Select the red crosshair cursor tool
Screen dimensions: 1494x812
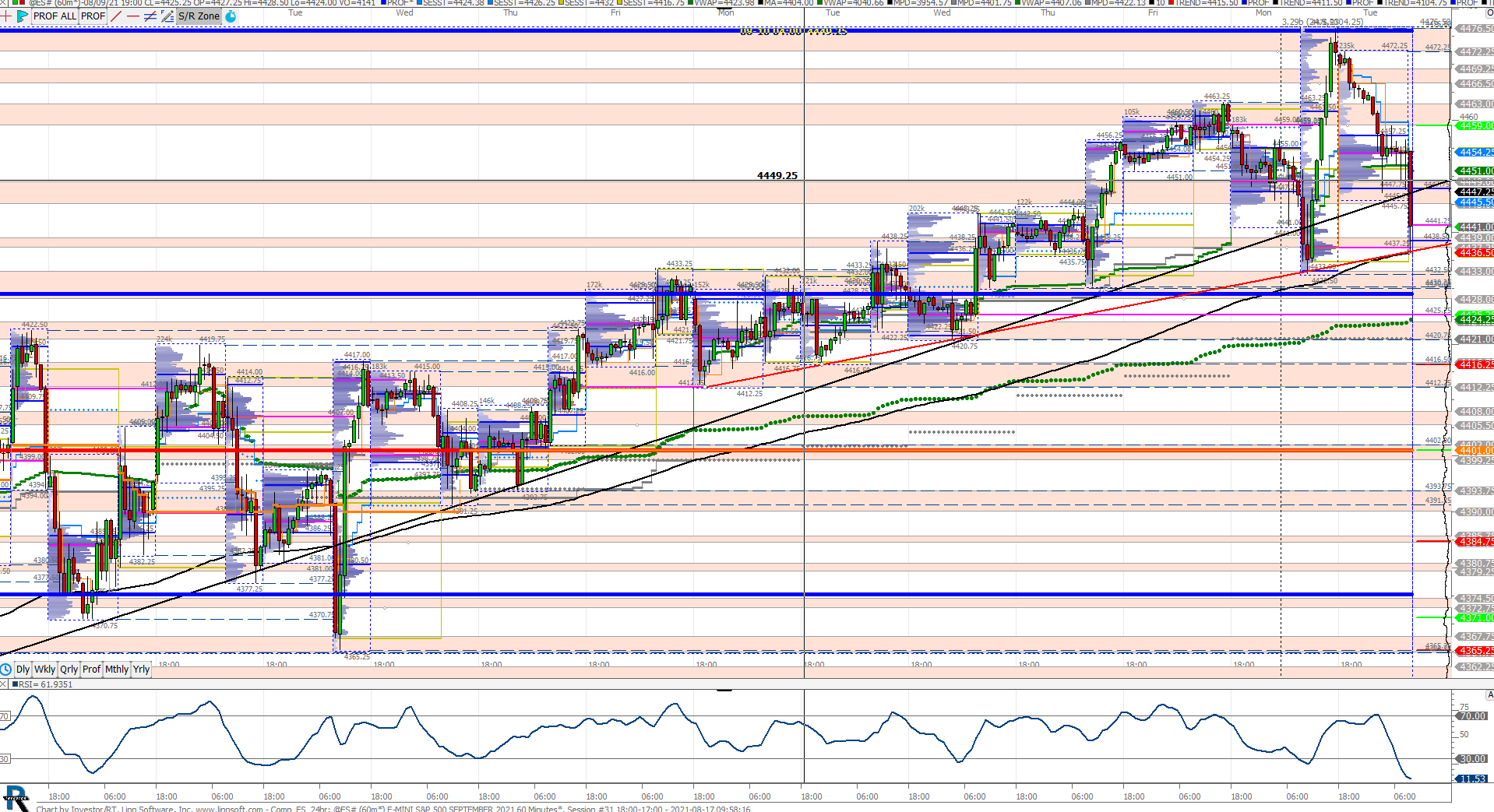pyautogui.click(x=6, y=16)
